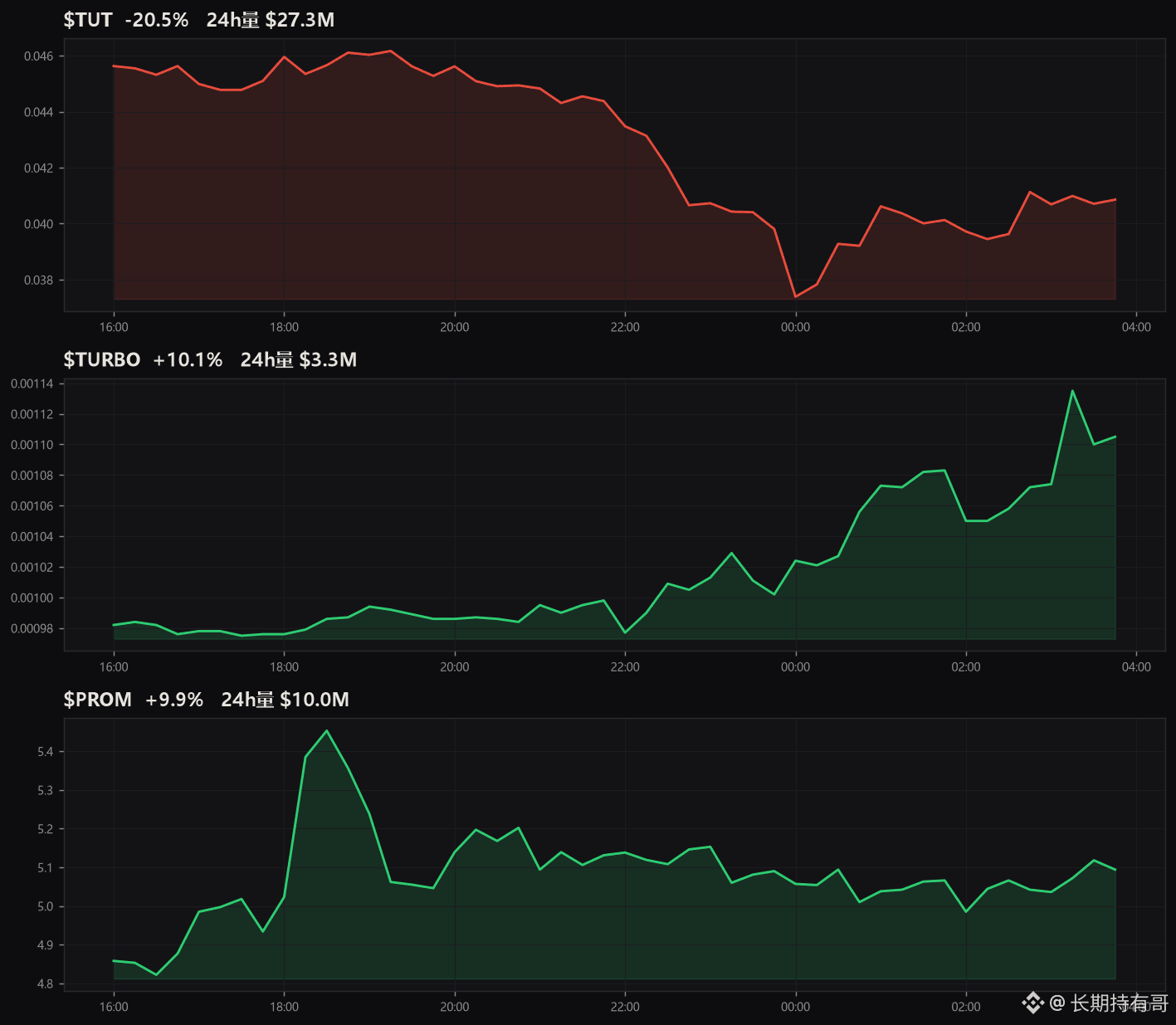
Task: Click the 0.040 price axis label
Action: coord(38,224)
